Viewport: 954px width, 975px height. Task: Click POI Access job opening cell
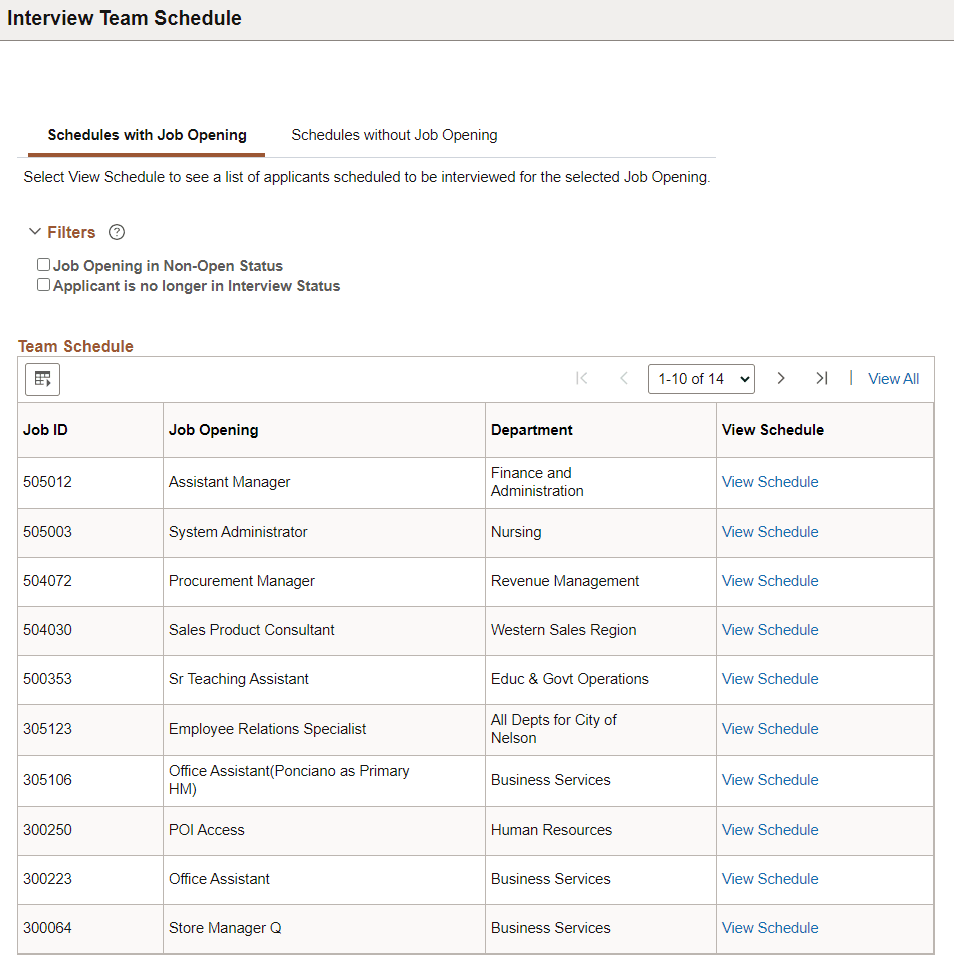[x=324, y=830]
